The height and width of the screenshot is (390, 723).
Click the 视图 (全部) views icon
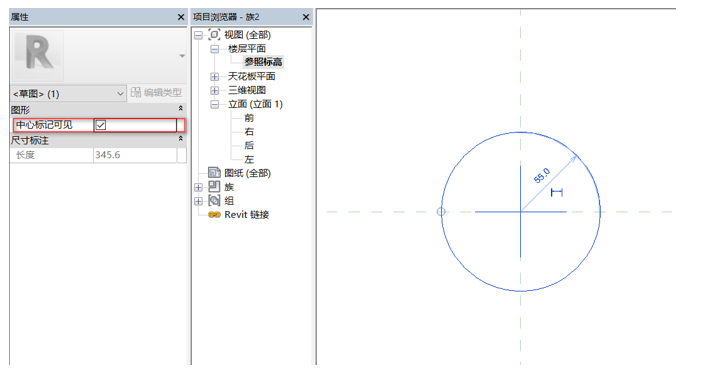[x=214, y=35]
